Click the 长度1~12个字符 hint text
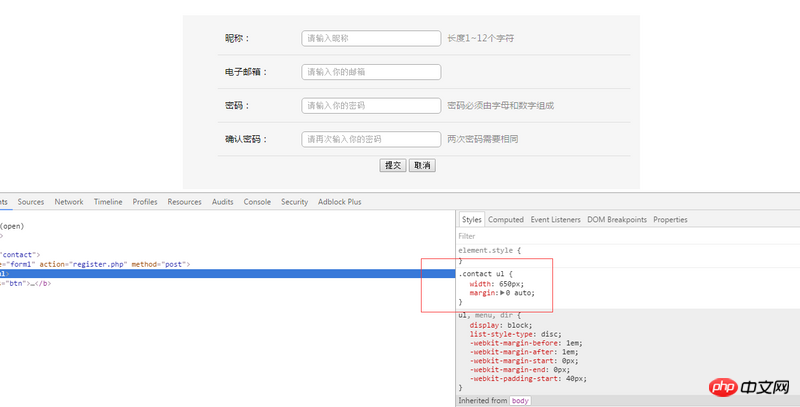Viewport: 800px width, 407px height. (x=481, y=38)
